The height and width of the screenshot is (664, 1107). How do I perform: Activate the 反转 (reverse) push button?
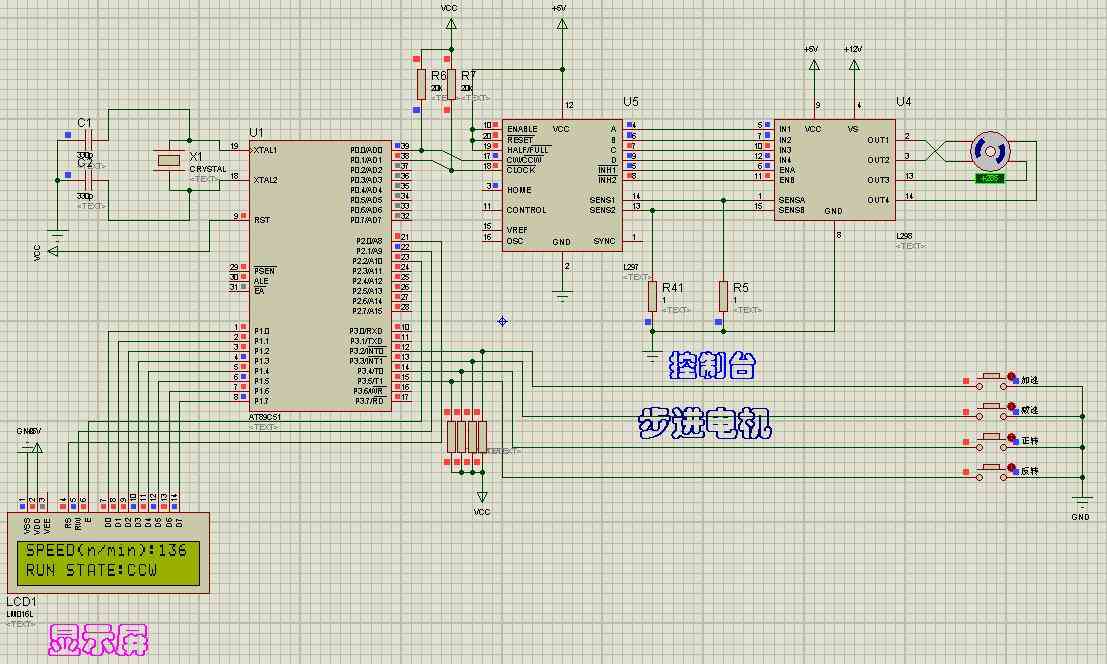[x=992, y=471]
